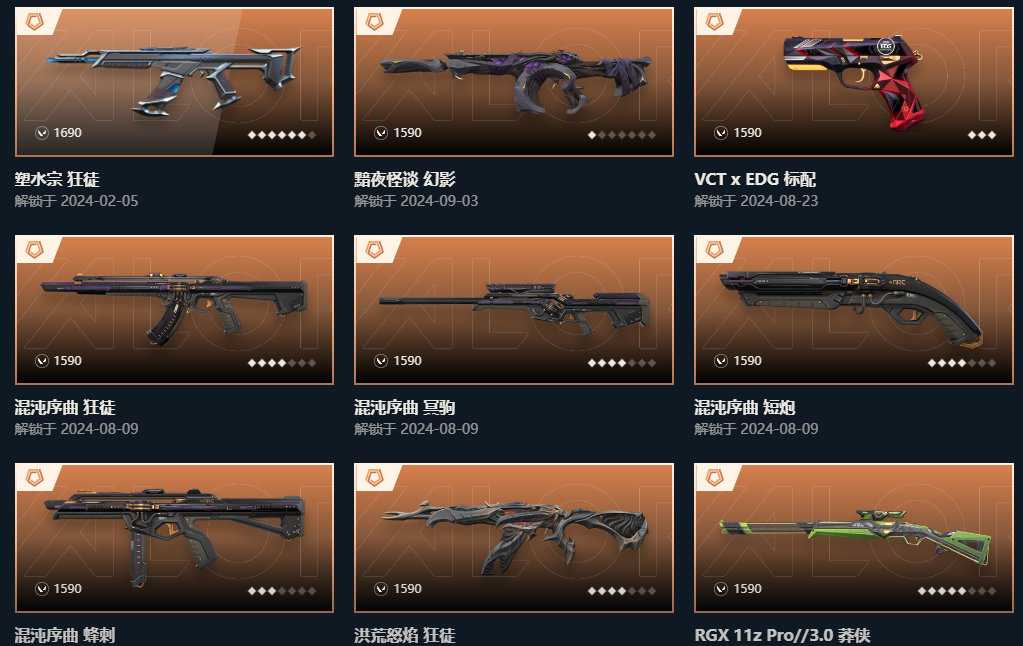Click upgrade level diamonds on 塑水宗 狂徒 card
1023x646 pixels.
(x=282, y=135)
